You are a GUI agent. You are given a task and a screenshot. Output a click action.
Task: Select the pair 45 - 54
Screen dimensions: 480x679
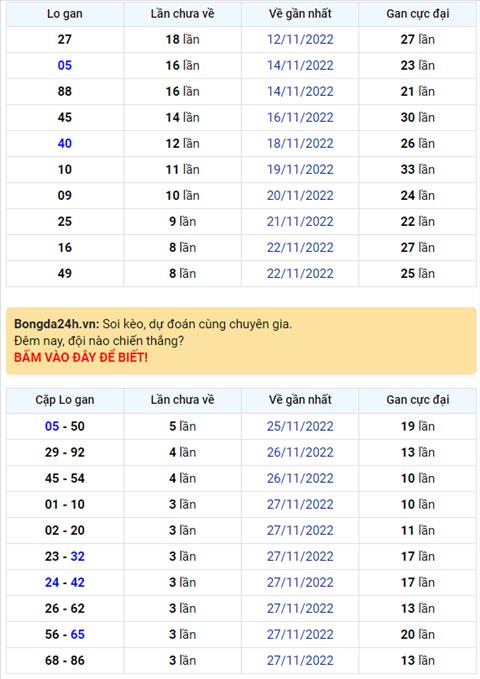[65, 478]
